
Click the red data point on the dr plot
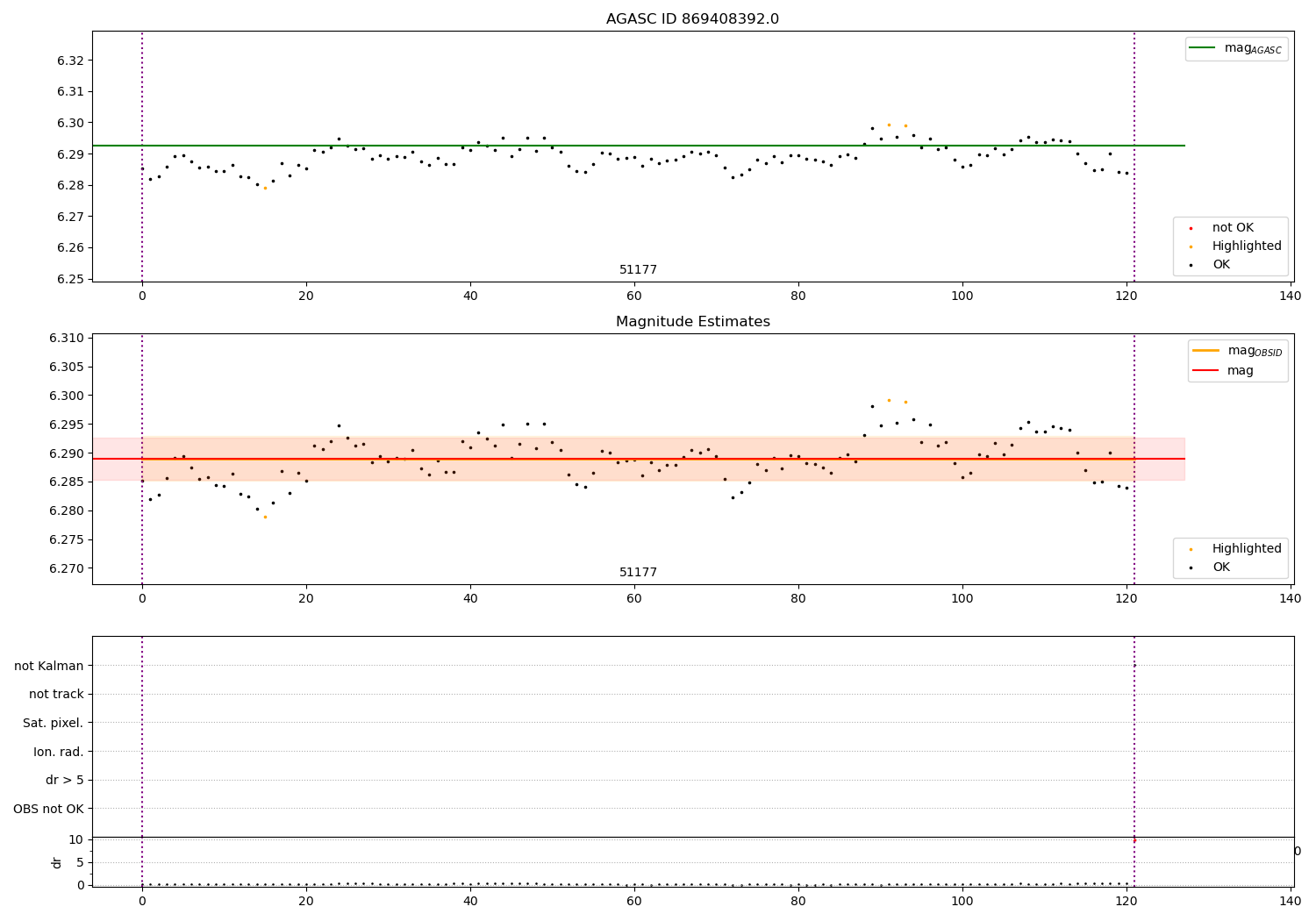click(x=1134, y=840)
